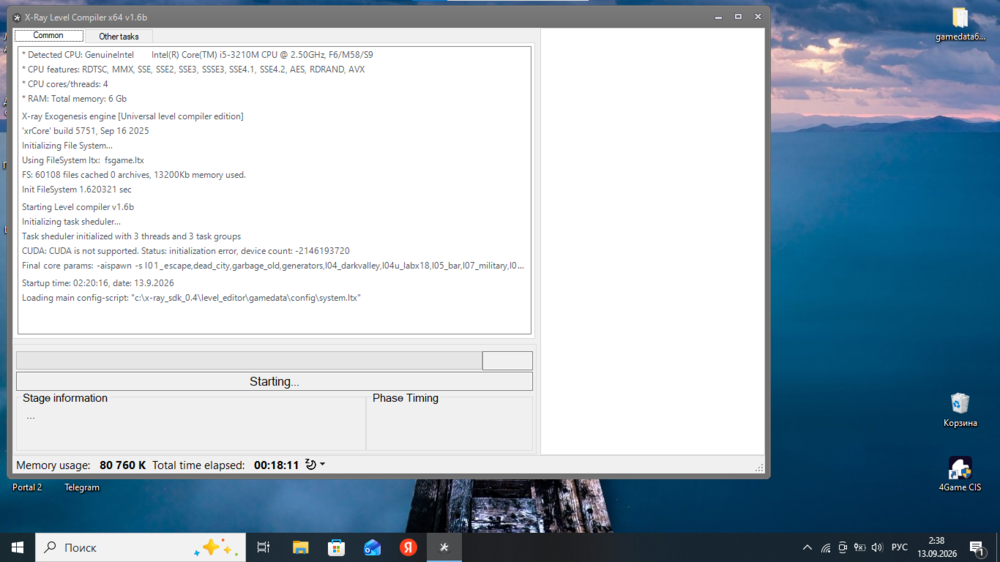Viewport: 1000px width, 562px height.
Task: Click the "80 760 K" memory usage value
Action: 122,465
